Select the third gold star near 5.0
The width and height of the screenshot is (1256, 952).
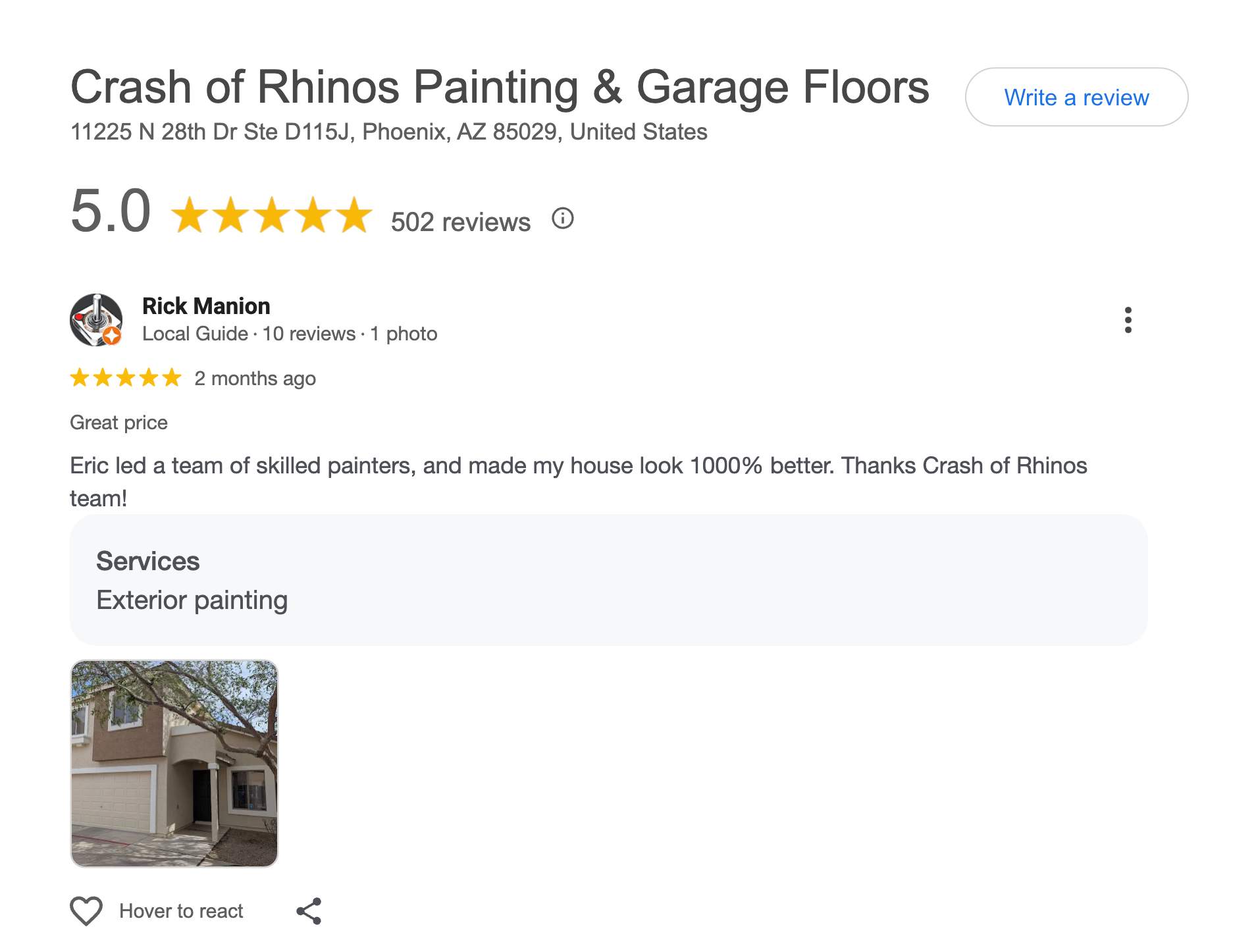coord(272,214)
